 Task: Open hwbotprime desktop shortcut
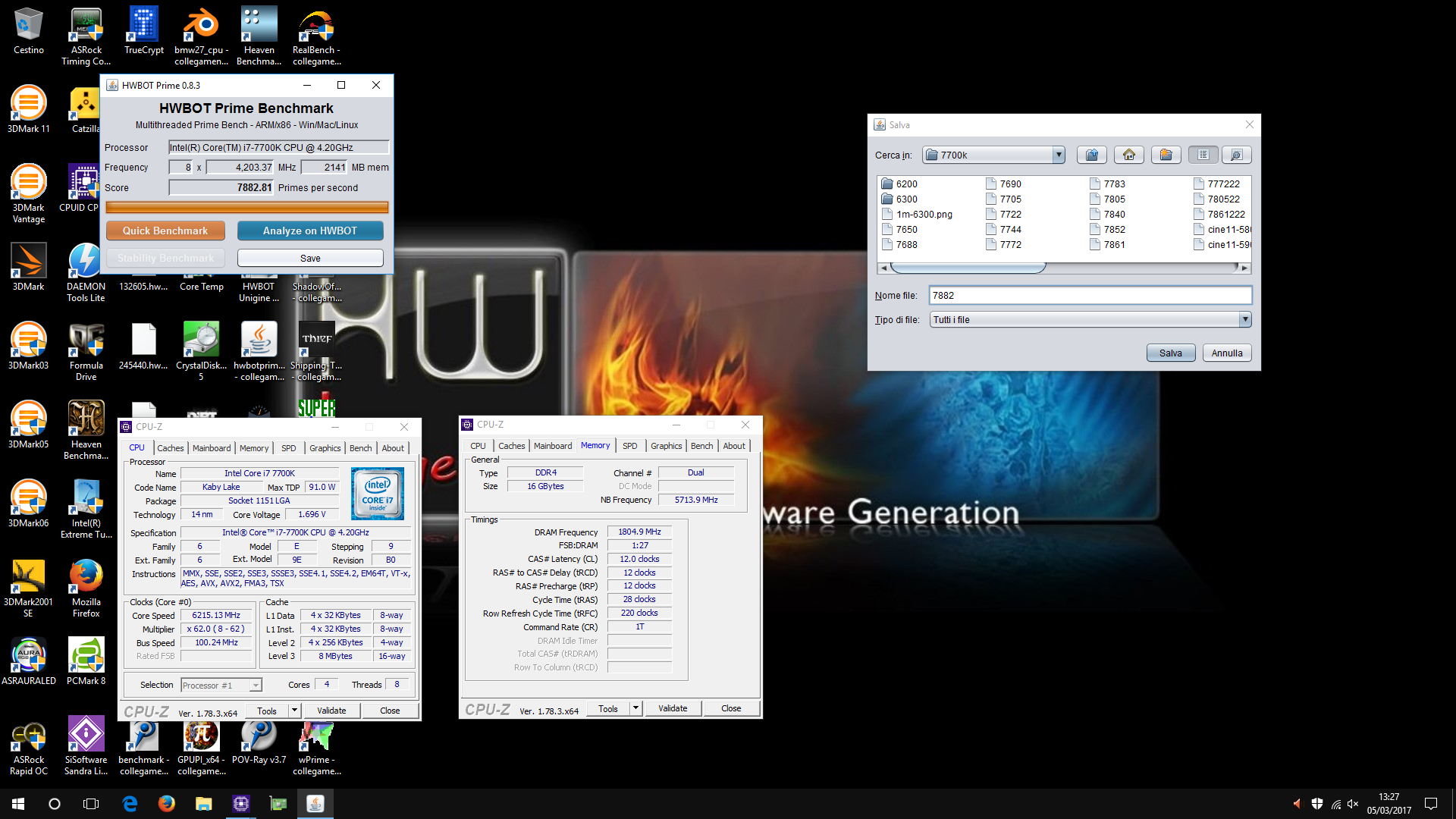click(259, 352)
